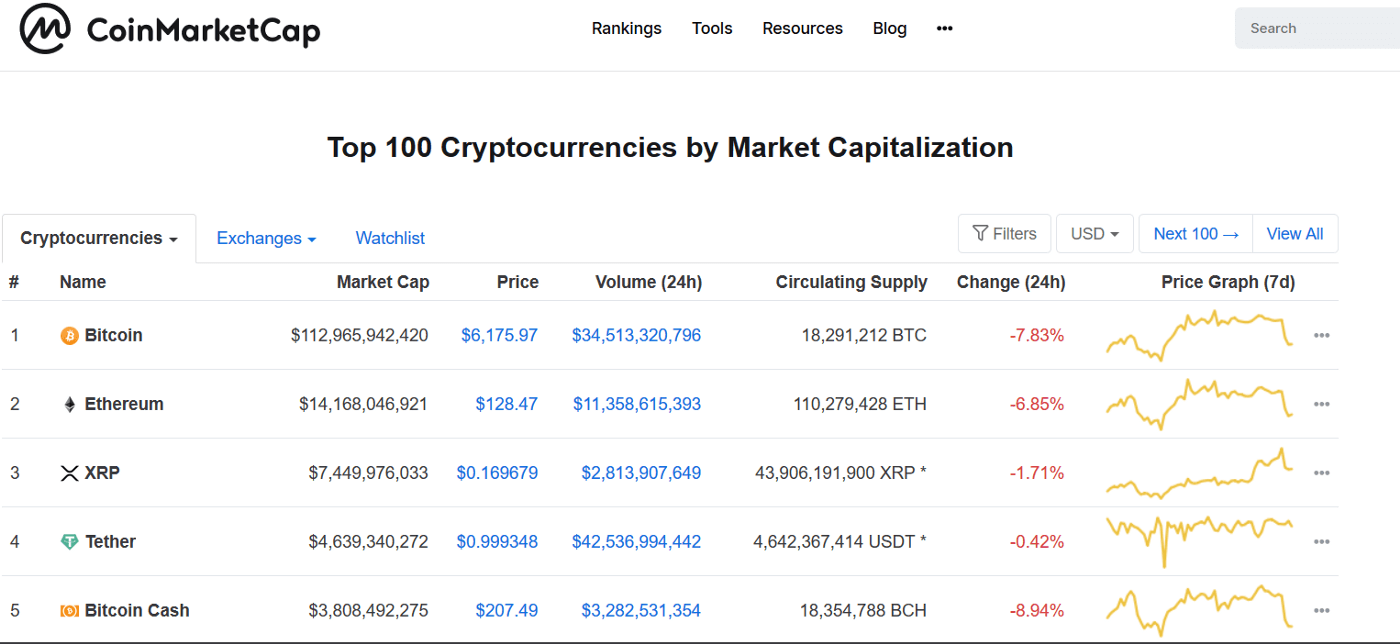
Task: Click XRP price $0.169679
Action: click(x=497, y=473)
